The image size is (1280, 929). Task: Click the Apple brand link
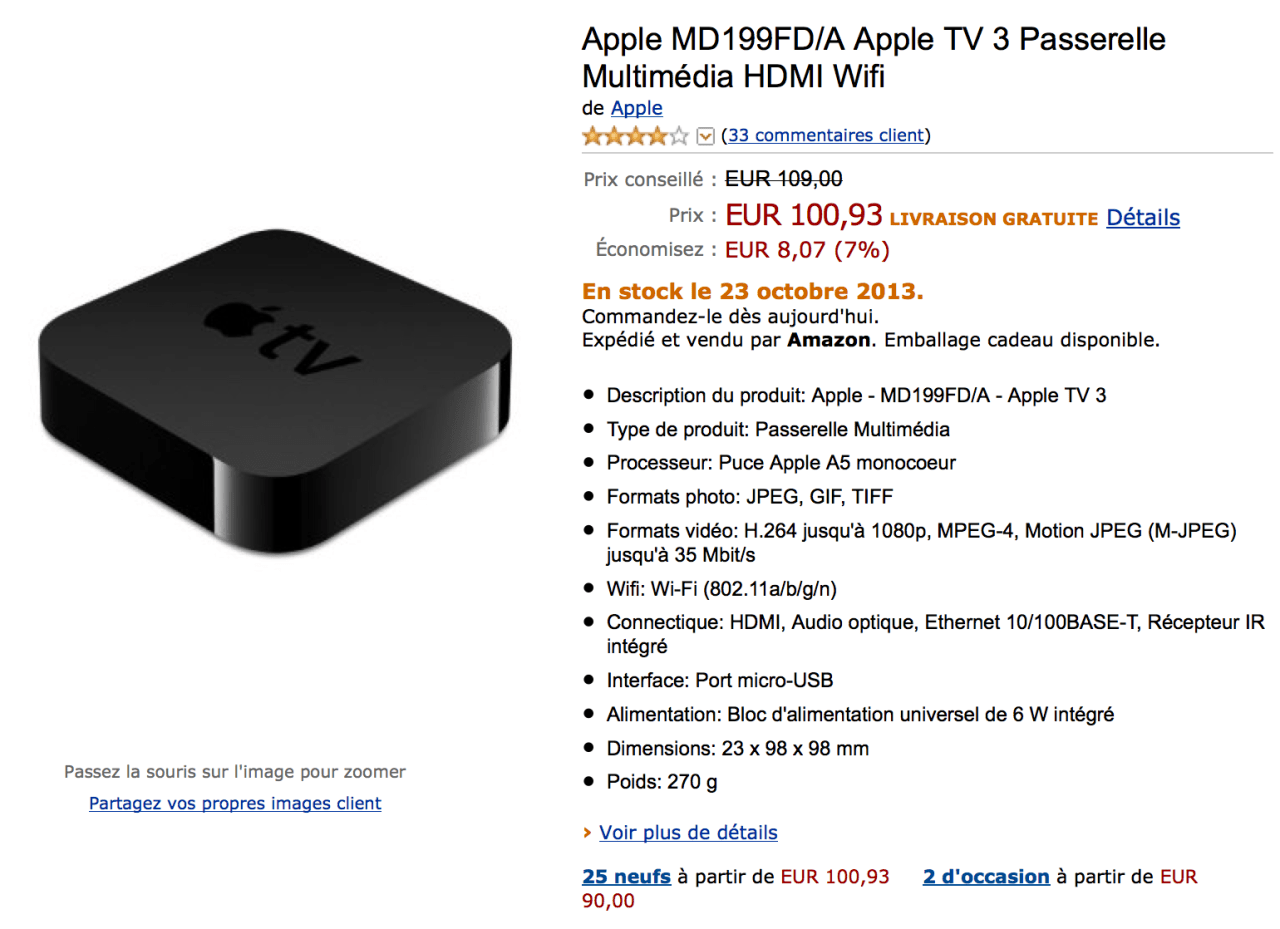(636, 108)
